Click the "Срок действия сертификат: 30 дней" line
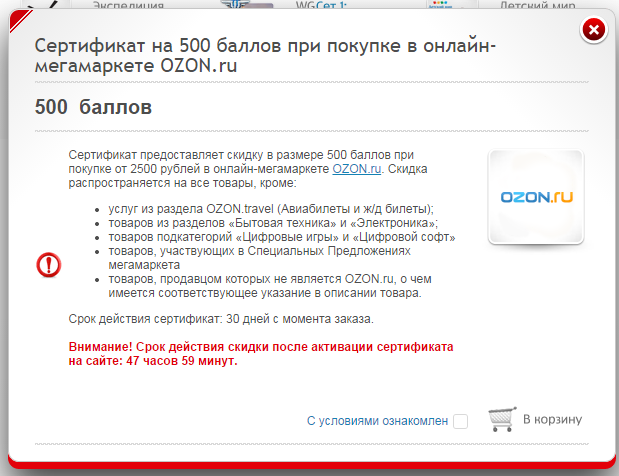 [221, 318]
